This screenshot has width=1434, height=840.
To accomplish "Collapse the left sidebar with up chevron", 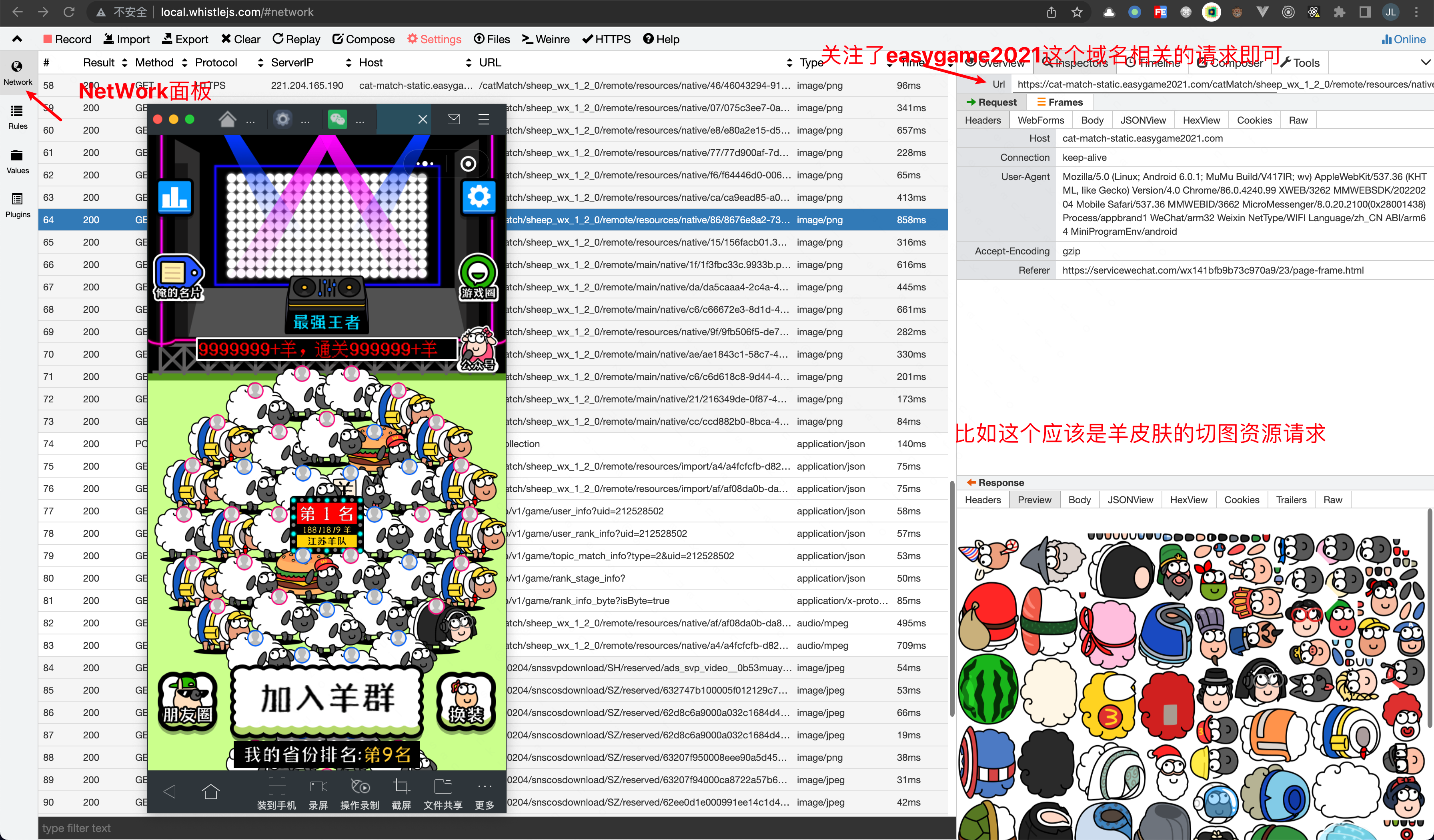I will (17, 39).
